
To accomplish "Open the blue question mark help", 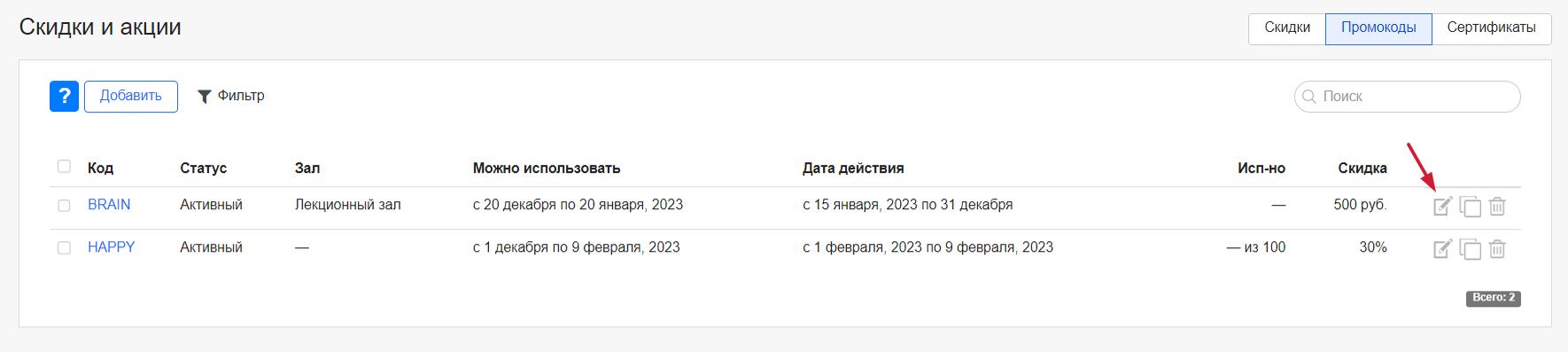I will [64, 96].
